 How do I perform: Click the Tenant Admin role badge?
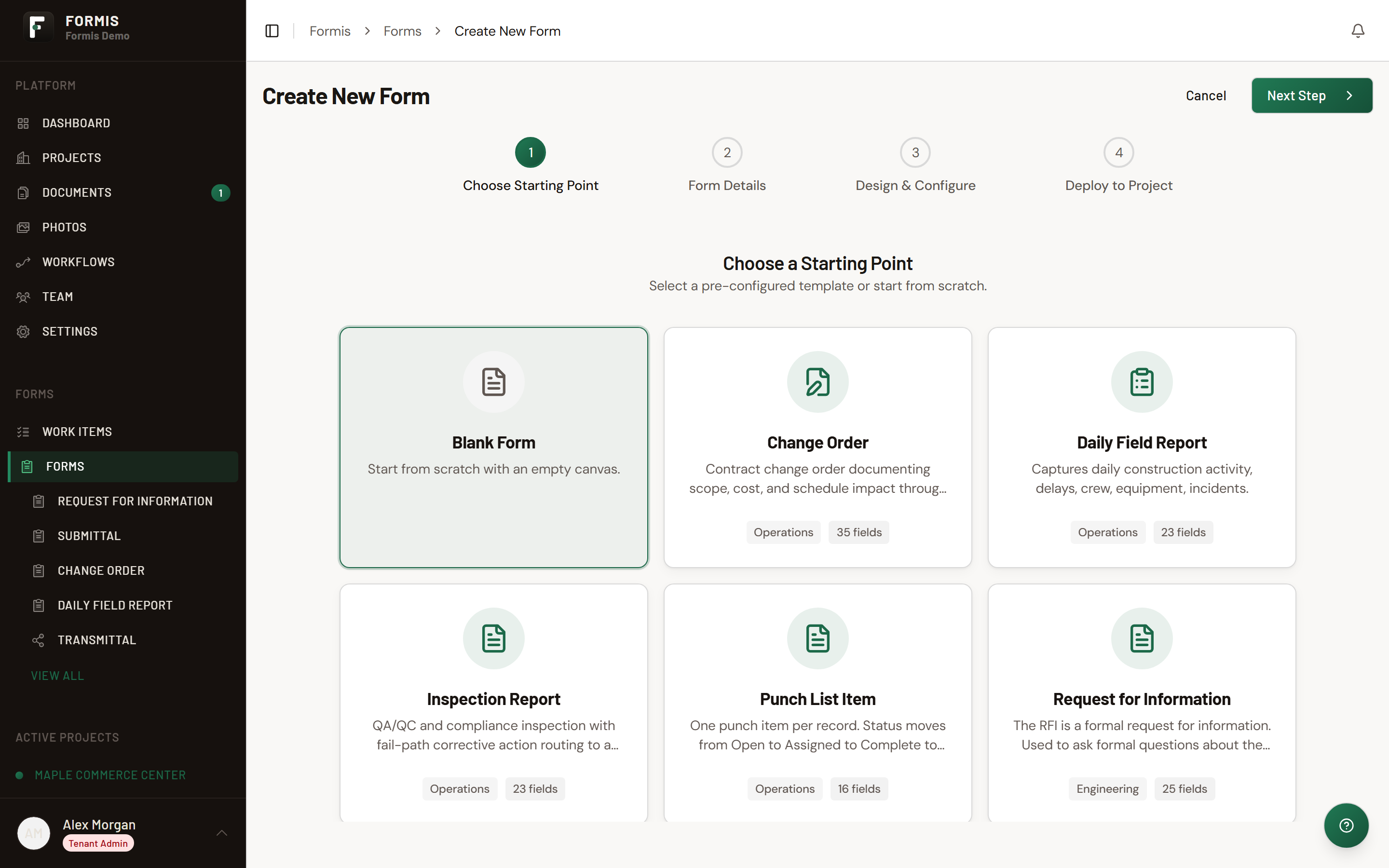(x=98, y=843)
